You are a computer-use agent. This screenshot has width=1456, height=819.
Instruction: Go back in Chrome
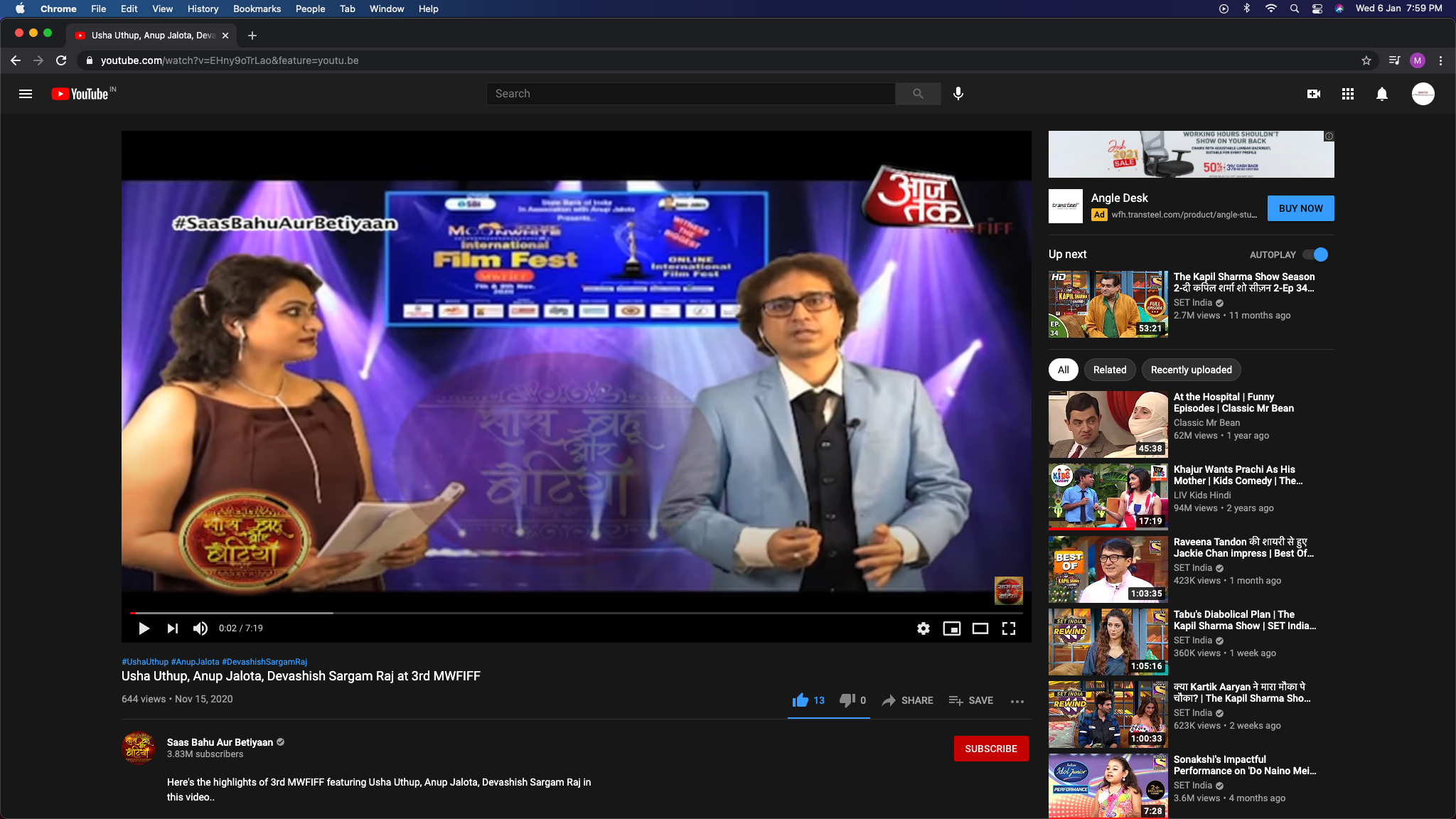(x=16, y=60)
